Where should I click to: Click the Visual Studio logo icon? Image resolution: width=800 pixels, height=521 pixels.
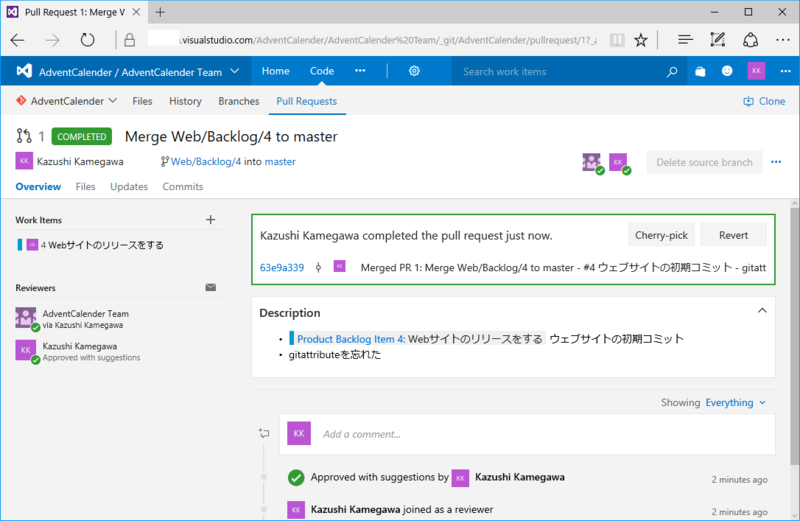coord(24,71)
